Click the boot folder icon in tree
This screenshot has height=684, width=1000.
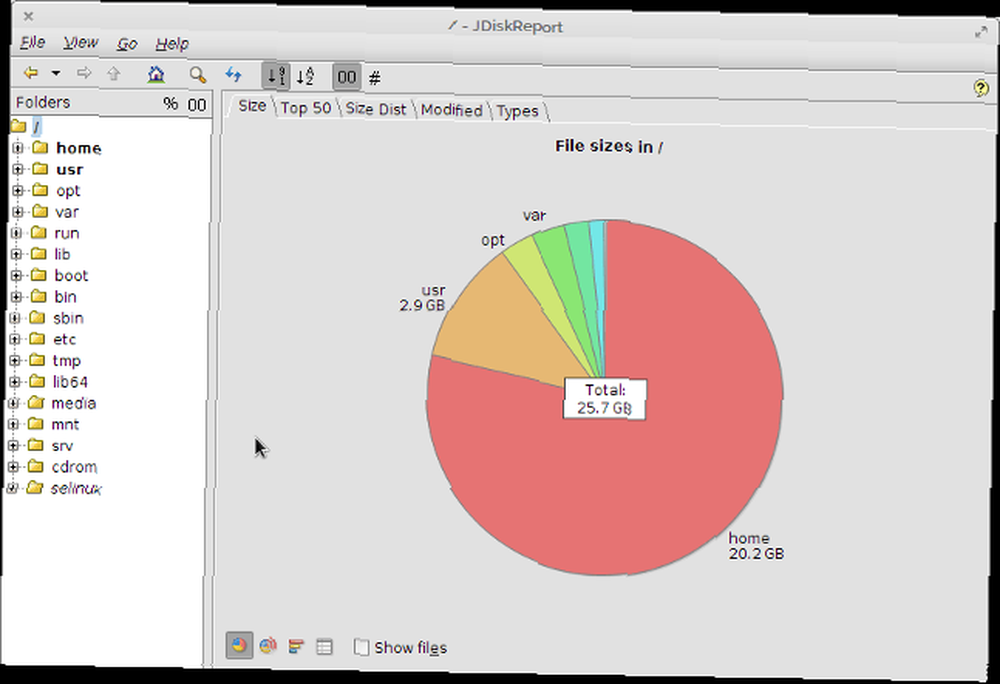tap(39, 275)
